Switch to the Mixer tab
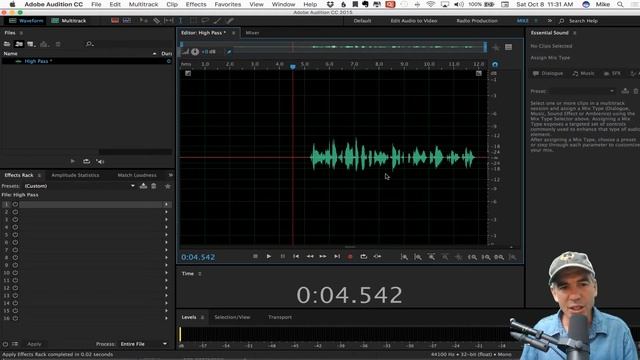Image resolution: width=640 pixels, height=360 pixels. tap(252, 33)
